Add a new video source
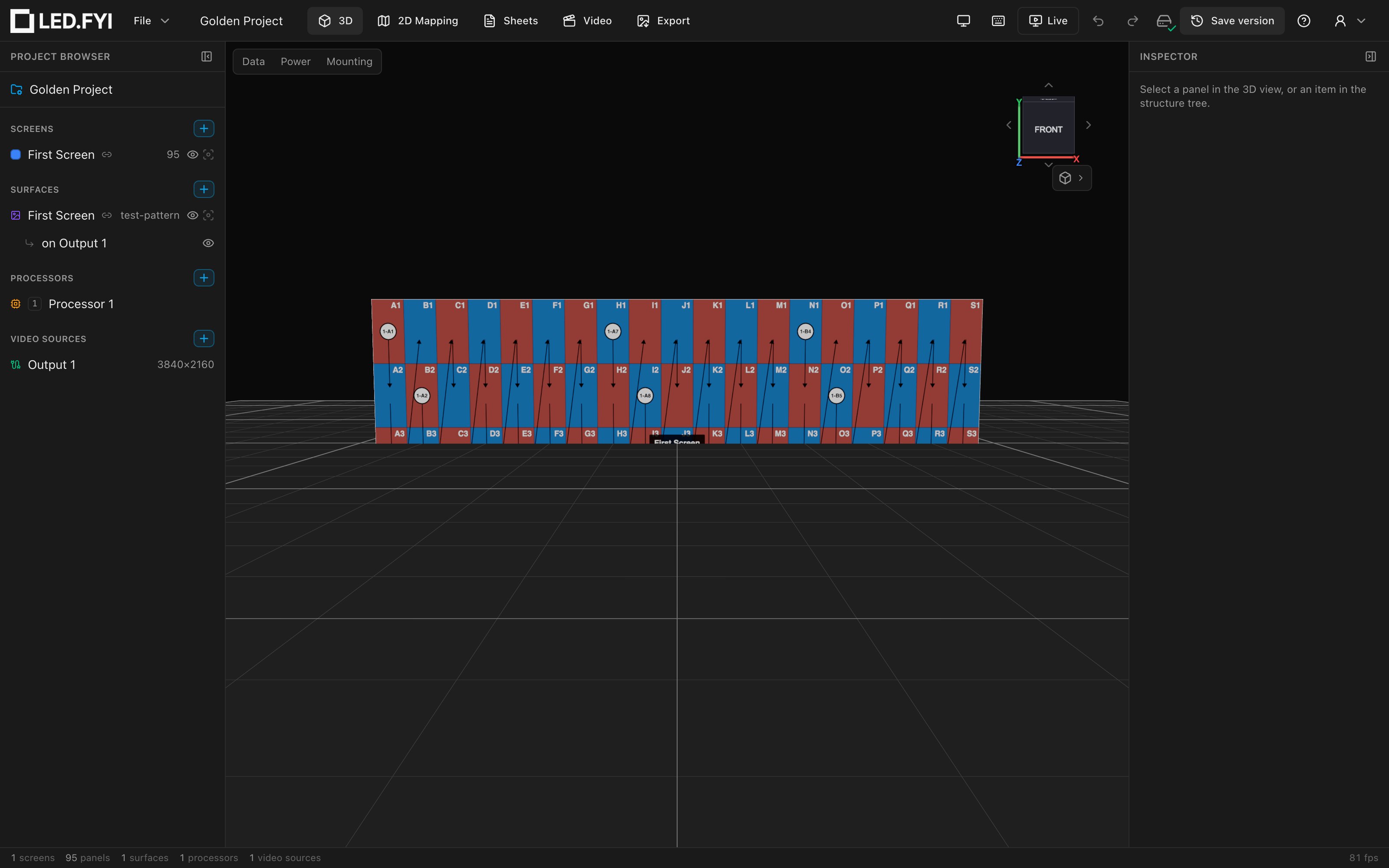The image size is (1389, 868). (204, 339)
